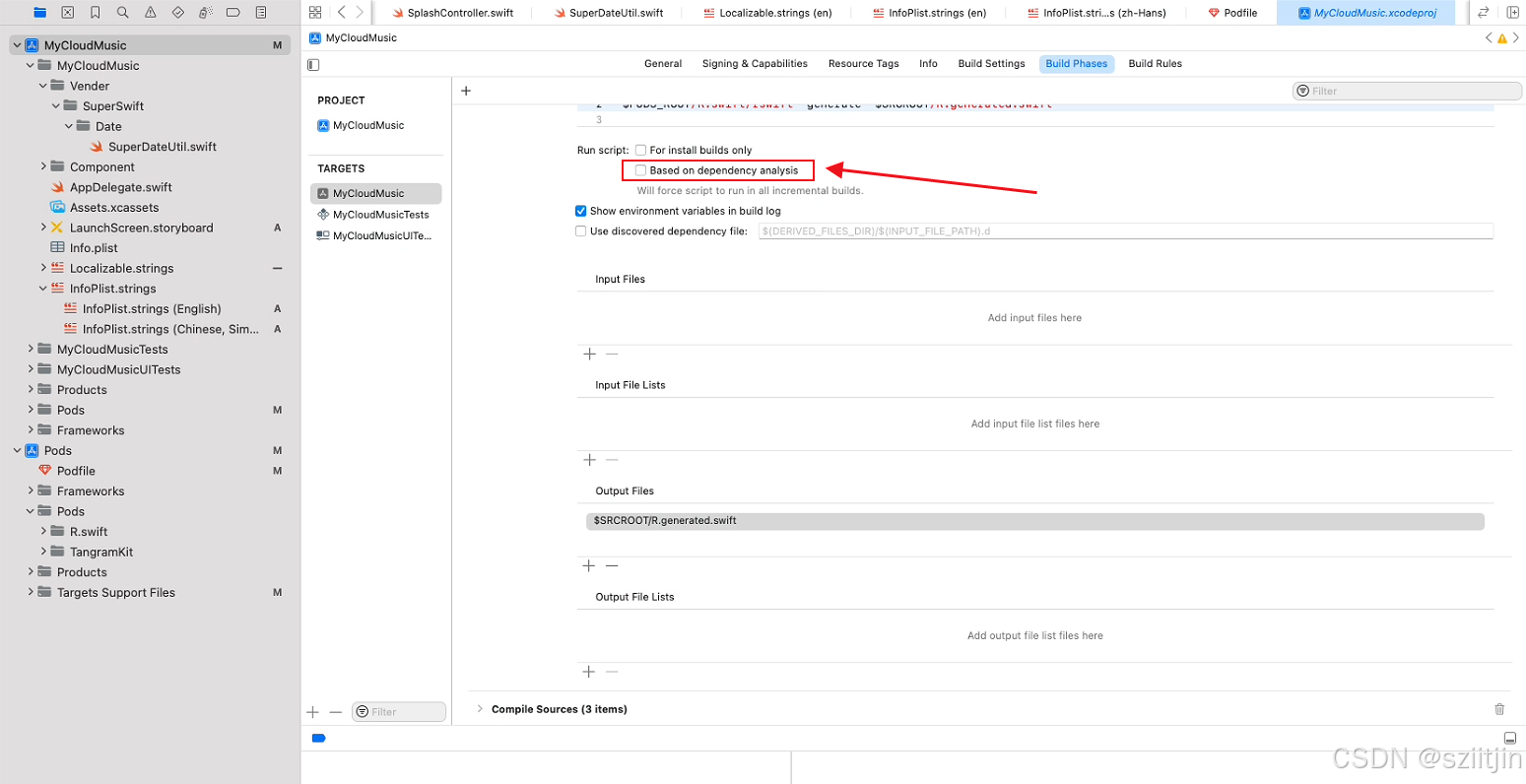The image size is (1526, 784).
Task: Go forward in editor history
Action: (x=360, y=13)
